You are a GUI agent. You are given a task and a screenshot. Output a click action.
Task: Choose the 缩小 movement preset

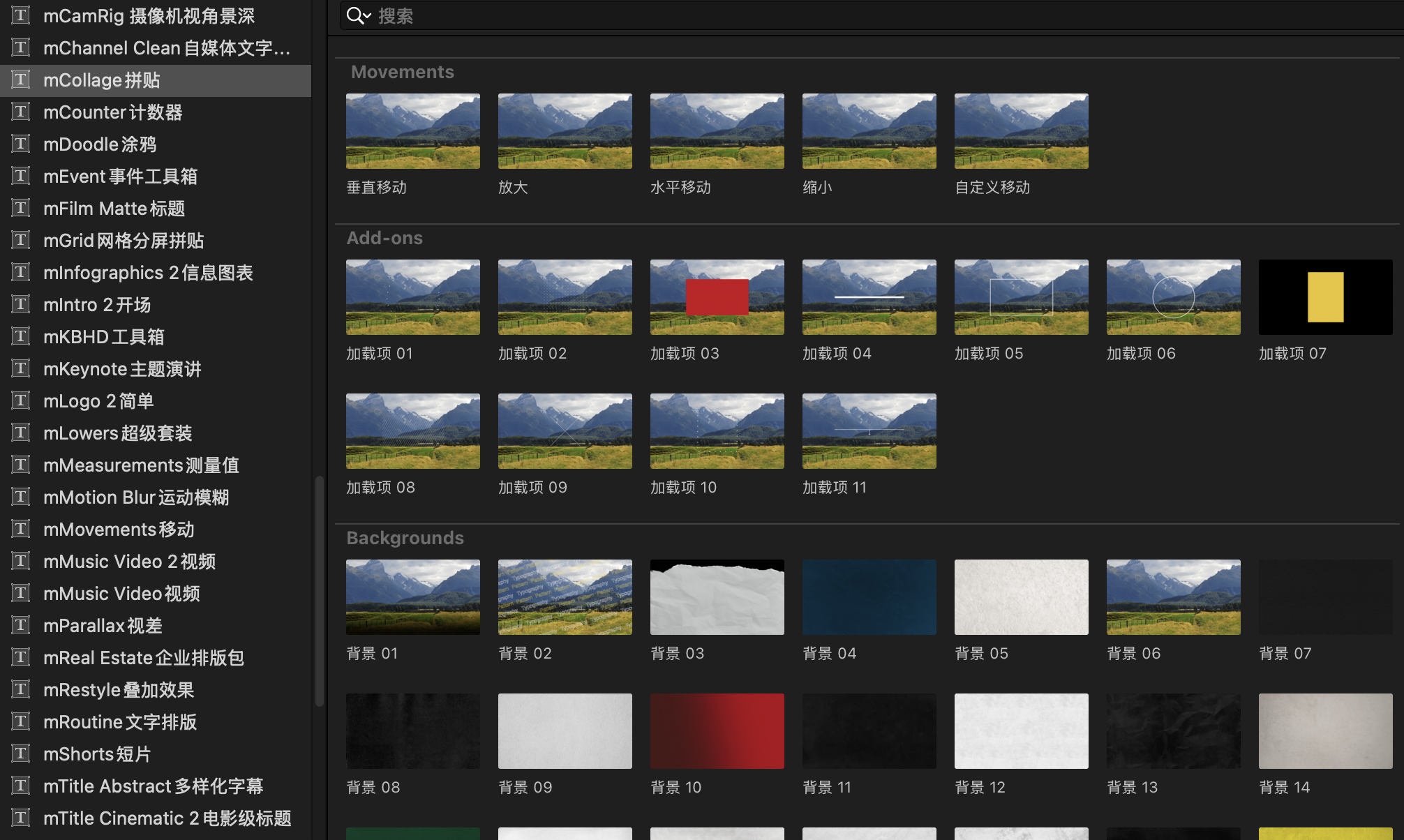coord(869,131)
